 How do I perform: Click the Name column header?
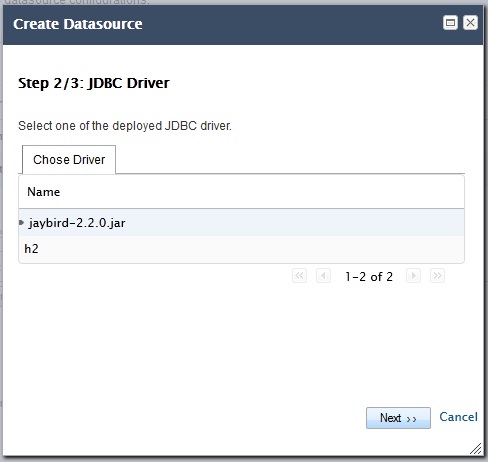(x=44, y=192)
